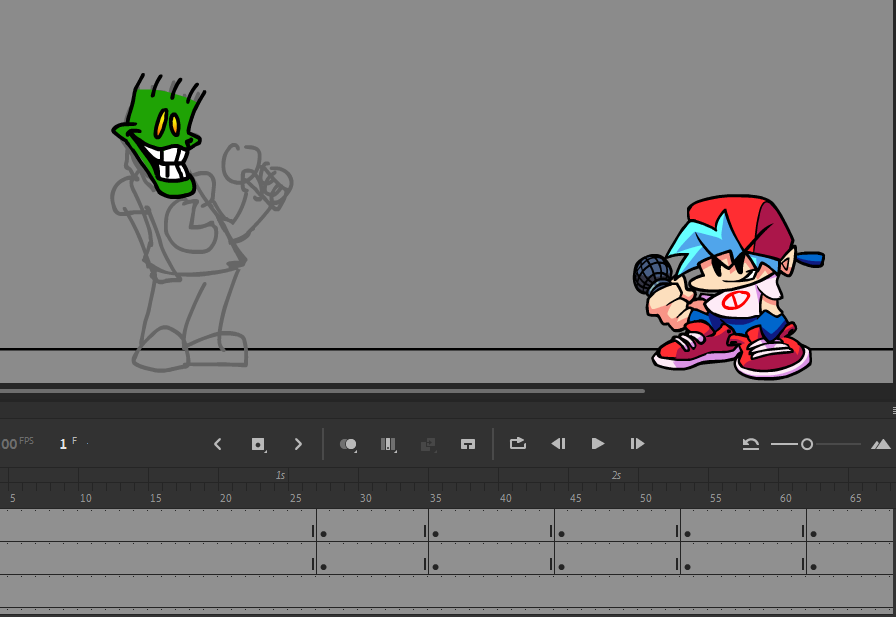This screenshot has width=896, height=617.
Task: Toggle loop playback
Action: [x=518, y=443]
